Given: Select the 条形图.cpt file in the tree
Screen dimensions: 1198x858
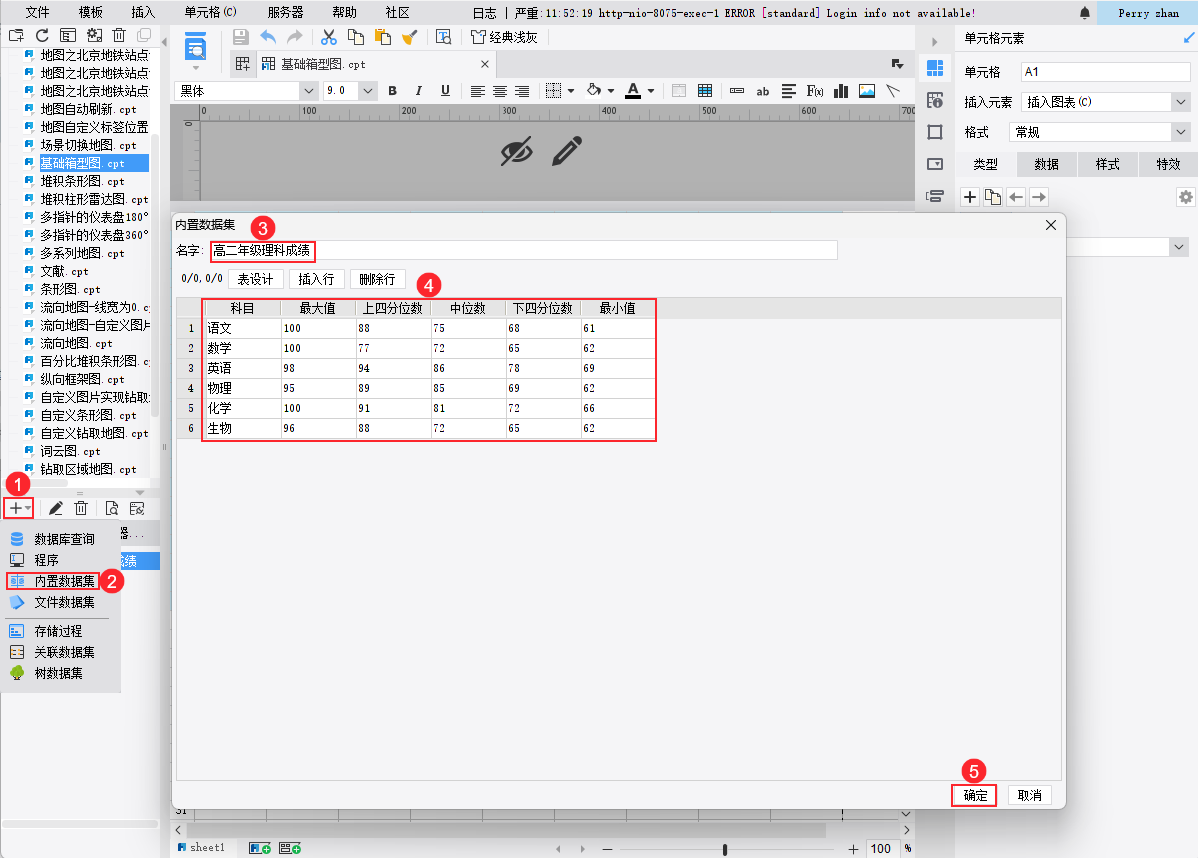Looking at the screenshot, I should (x=70, y=289).
